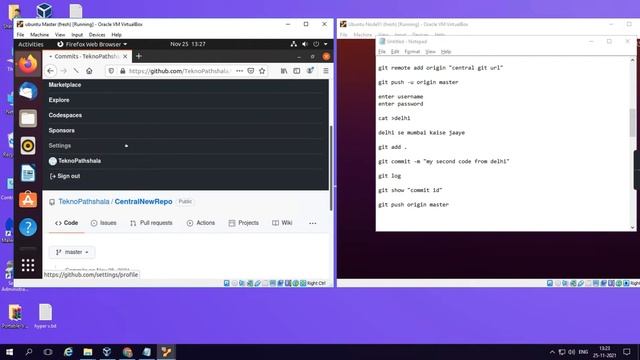640x360 pixels.
Task: Open VirtualBox Devices menu in Master window
Action: [97, 35]
